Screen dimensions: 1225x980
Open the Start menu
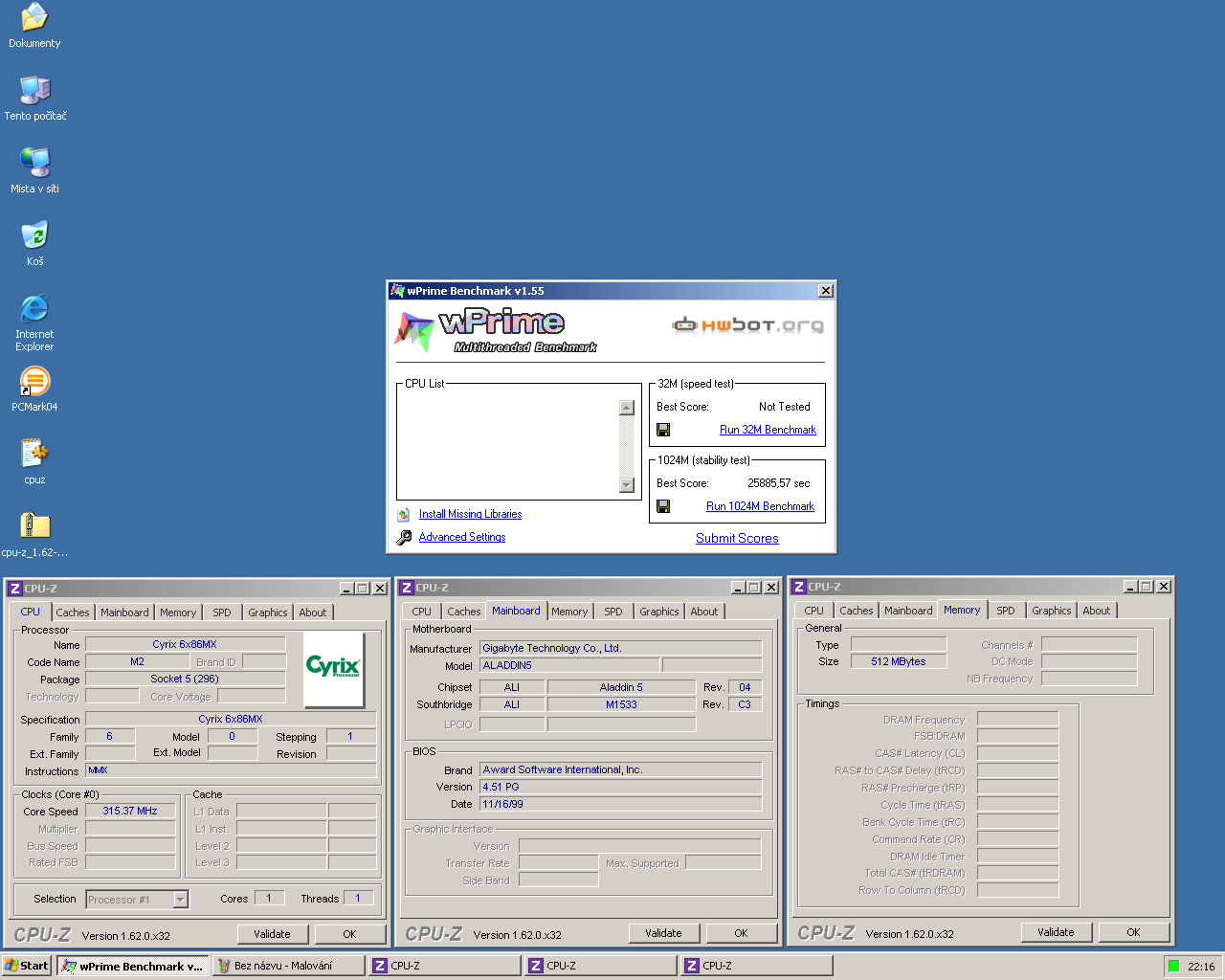pyautogui.click(x=27, y=966)
